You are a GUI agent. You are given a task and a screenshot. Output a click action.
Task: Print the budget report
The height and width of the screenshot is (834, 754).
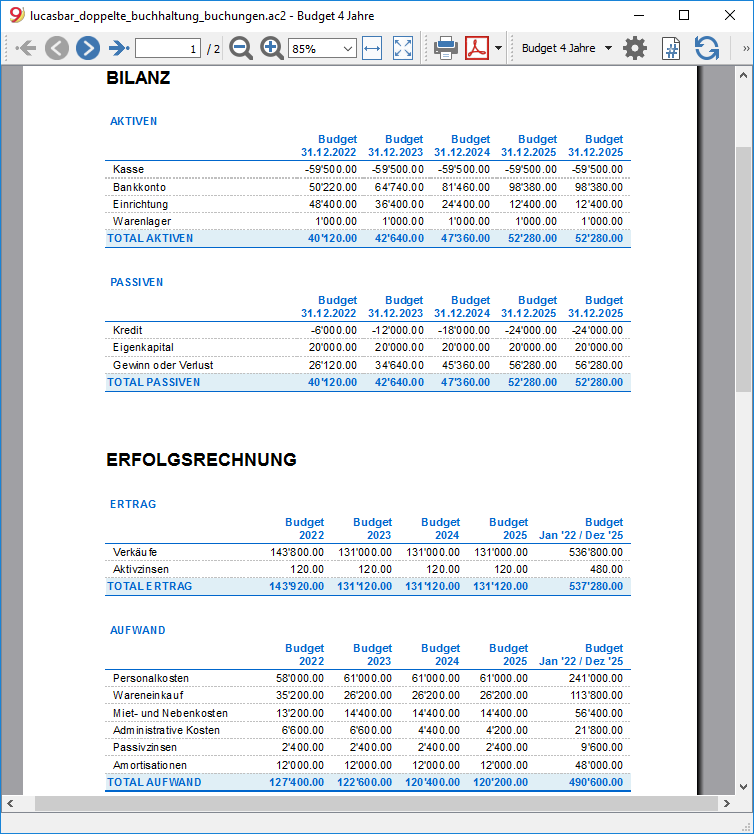pyautogui.click(x=446, y=48)
